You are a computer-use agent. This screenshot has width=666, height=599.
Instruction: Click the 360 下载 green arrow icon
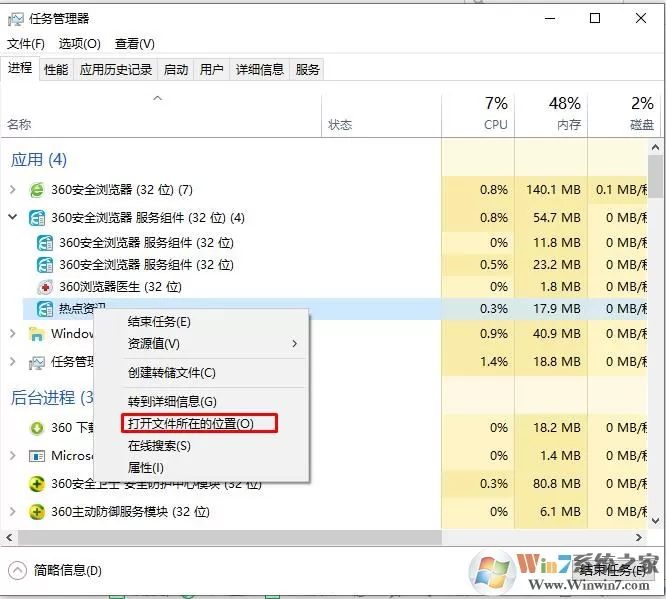37,428
